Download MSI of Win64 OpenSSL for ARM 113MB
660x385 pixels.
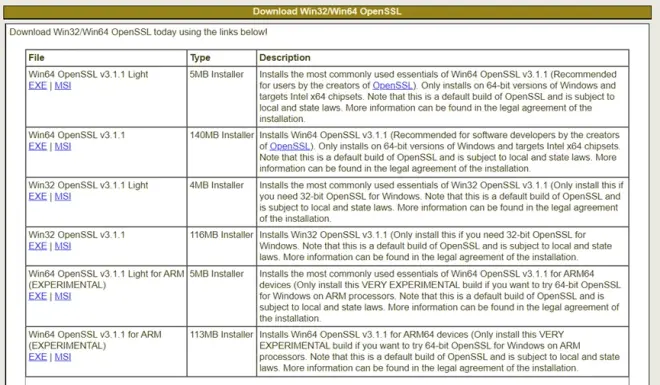(63, 357)
